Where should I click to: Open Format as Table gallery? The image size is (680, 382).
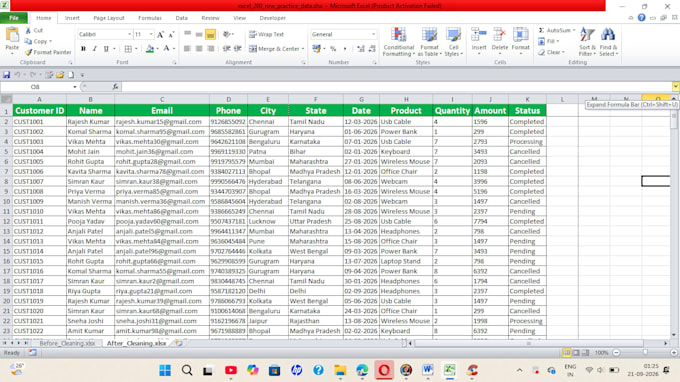(x=429, y=42)
